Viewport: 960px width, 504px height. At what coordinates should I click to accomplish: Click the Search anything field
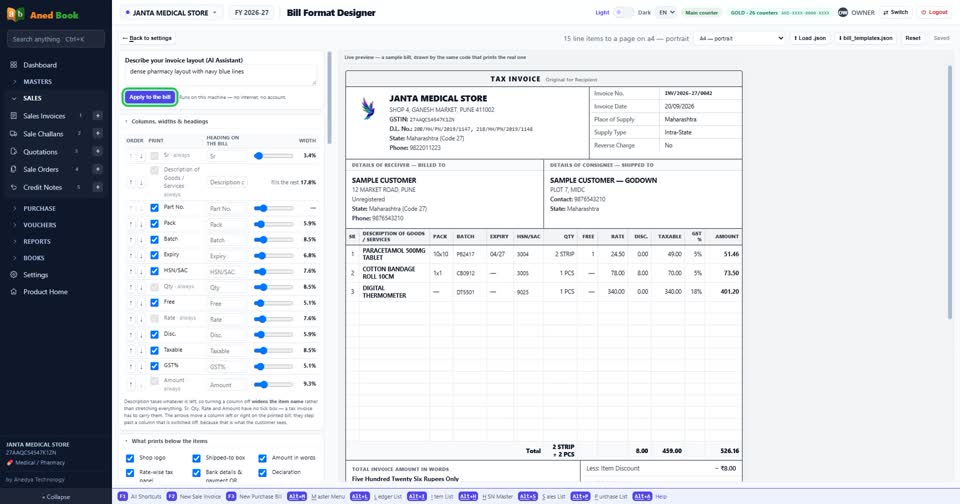(56, 39)
